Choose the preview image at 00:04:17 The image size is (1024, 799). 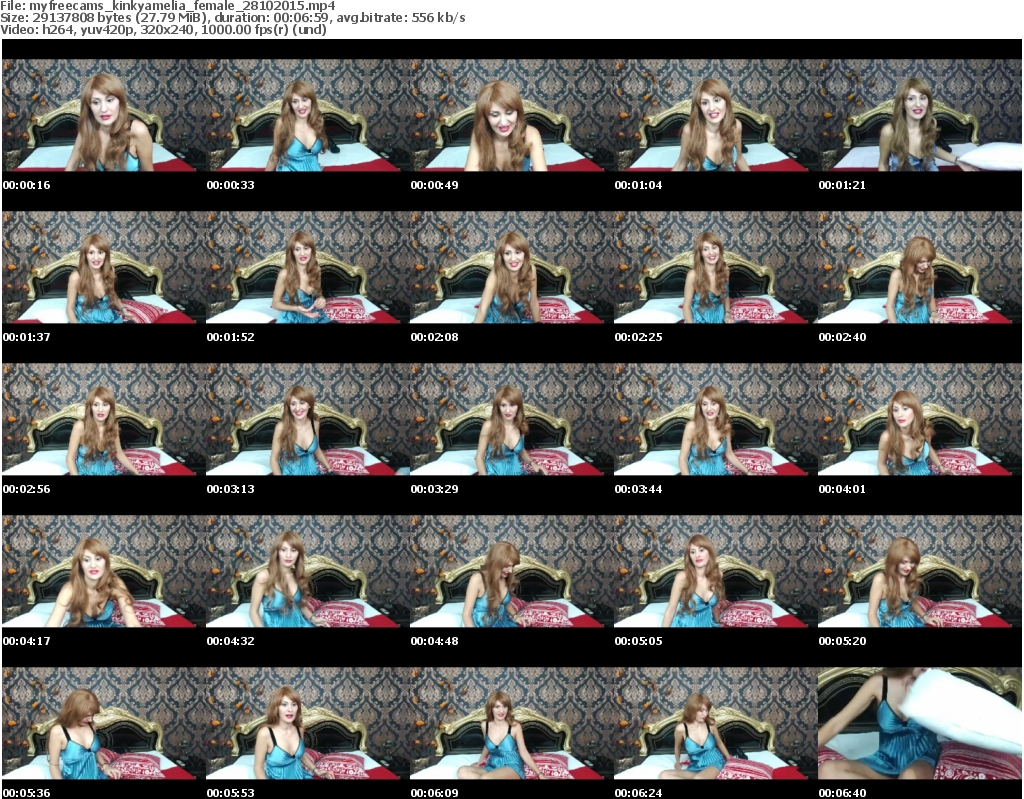pyautogui.click(x=104, y=572)
